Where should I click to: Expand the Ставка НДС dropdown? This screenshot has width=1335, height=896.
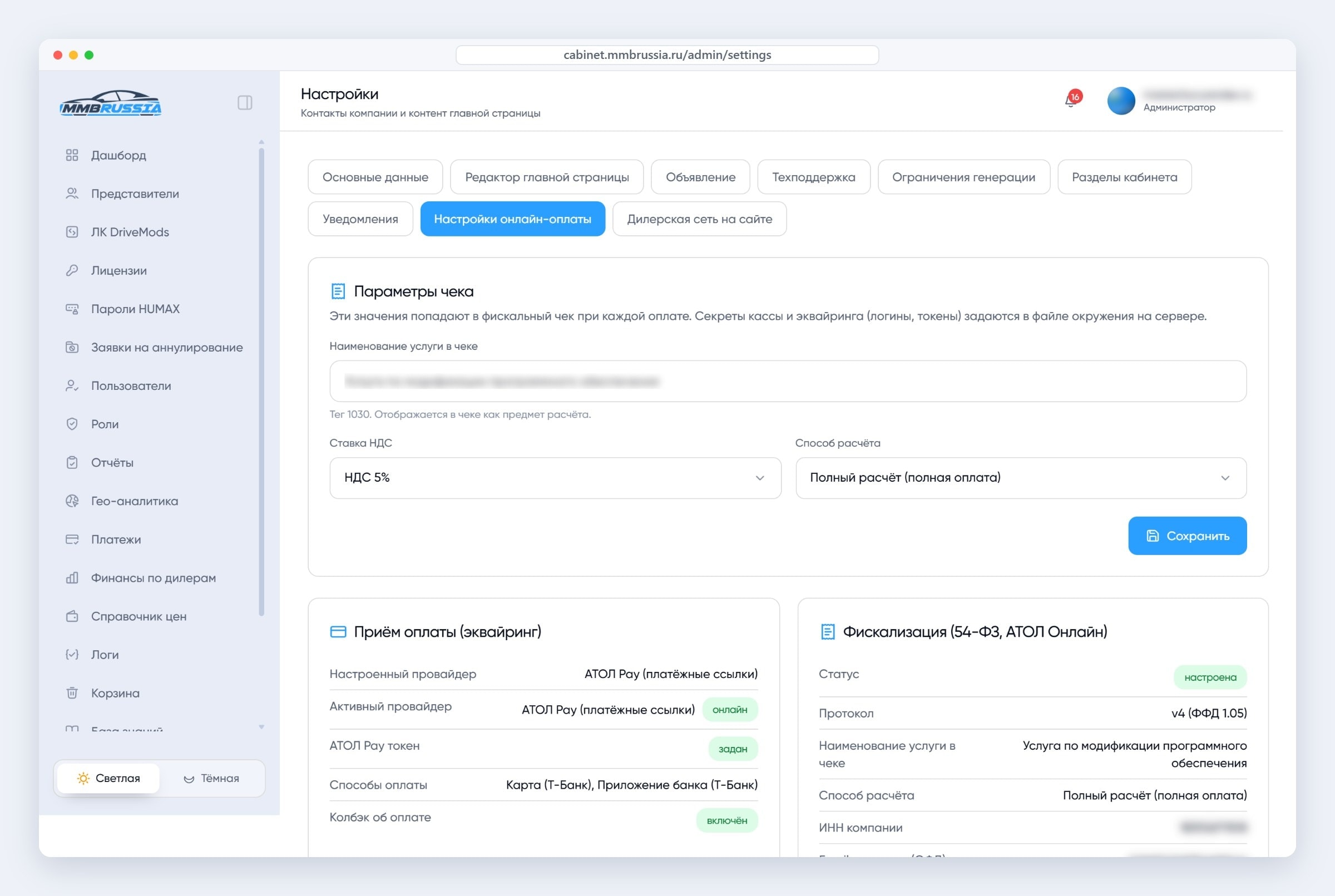point(555,478)
